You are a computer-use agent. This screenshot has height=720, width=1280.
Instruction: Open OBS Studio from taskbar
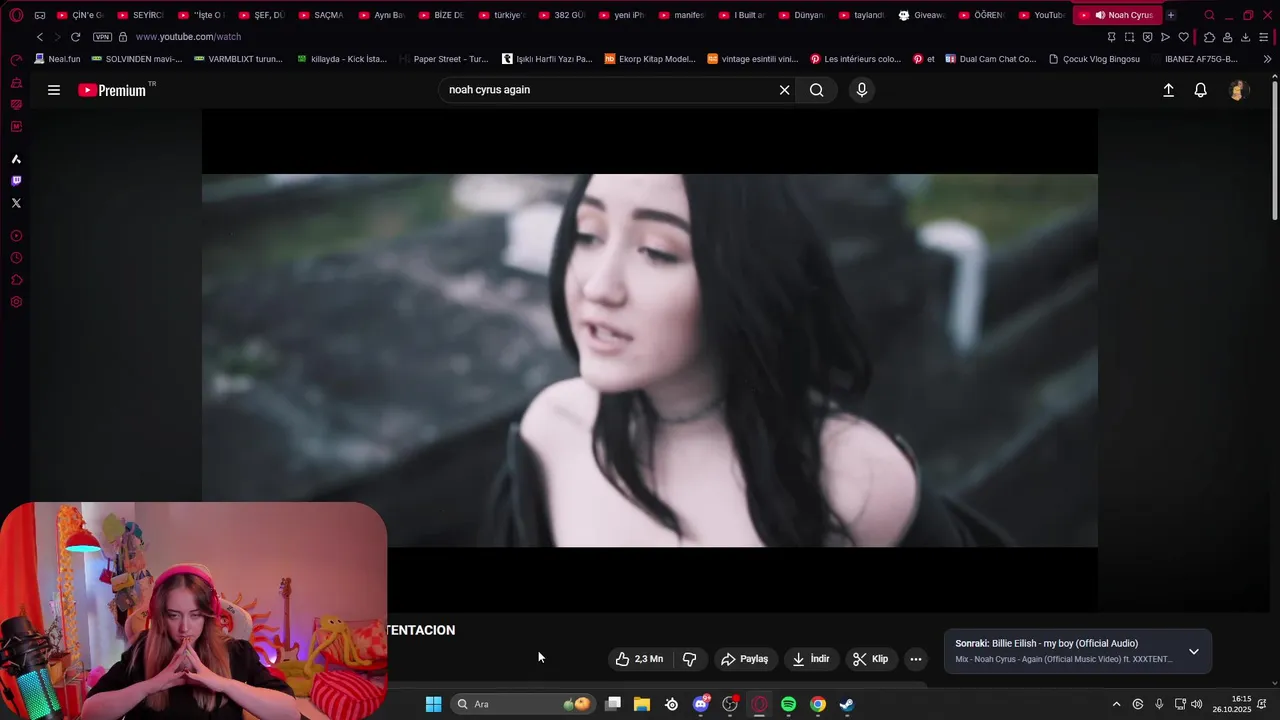click(730, 704)
